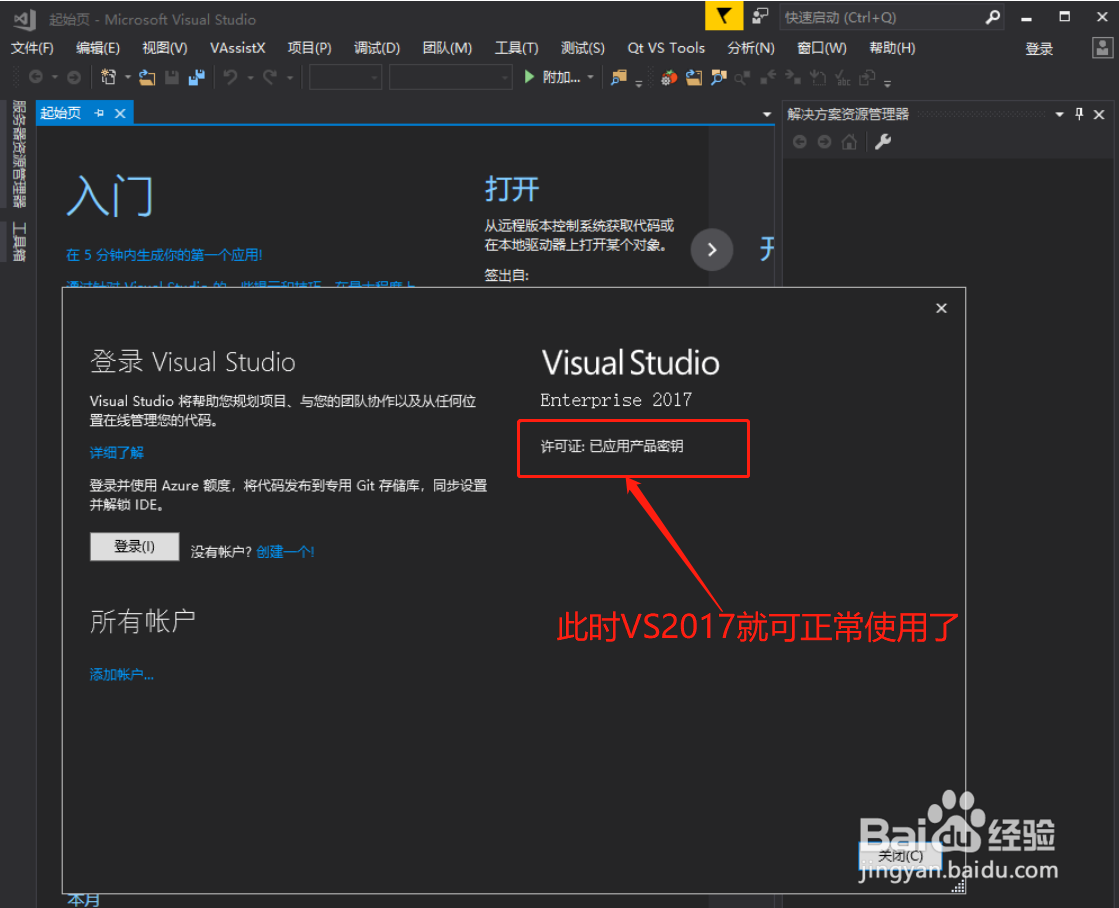Expand the New Project dropdown arrow

point(128,77)
